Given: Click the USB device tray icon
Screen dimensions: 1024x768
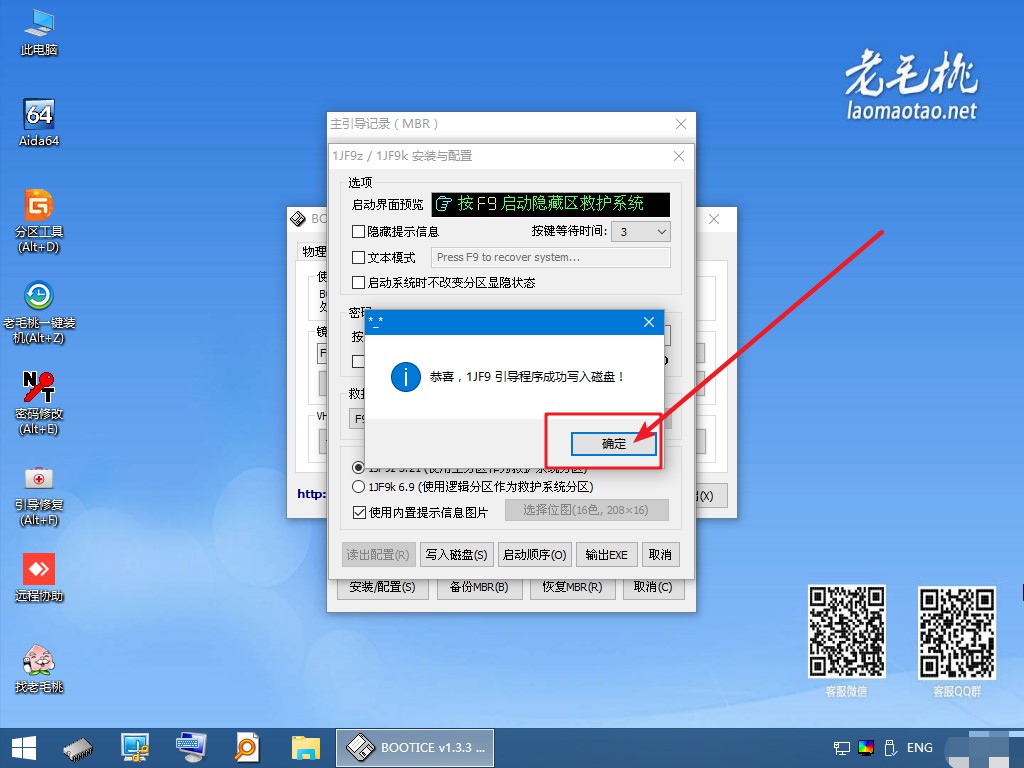Looking at the screenshot, I should pos(889,748).
